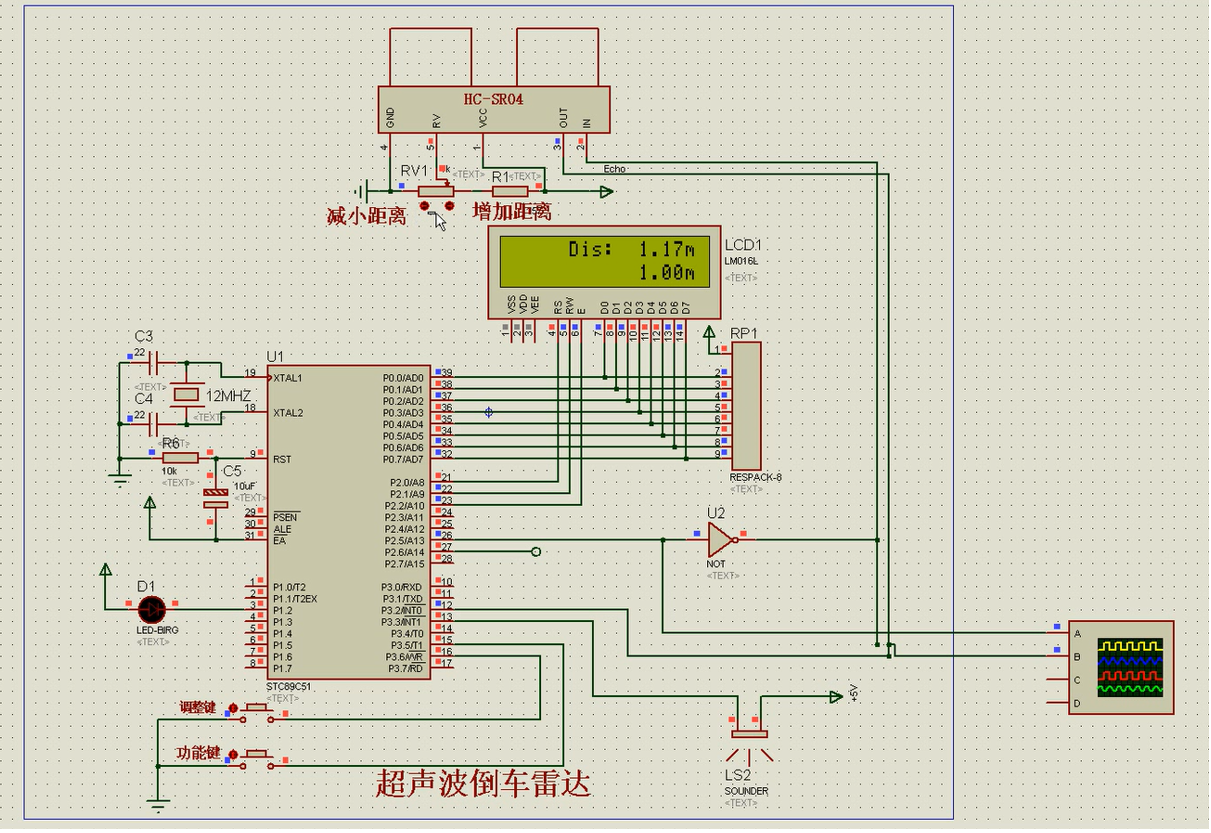1211x833 pixels.
Task: Select the RP1 resistor pack body
Action: click(x=746, y=406)
